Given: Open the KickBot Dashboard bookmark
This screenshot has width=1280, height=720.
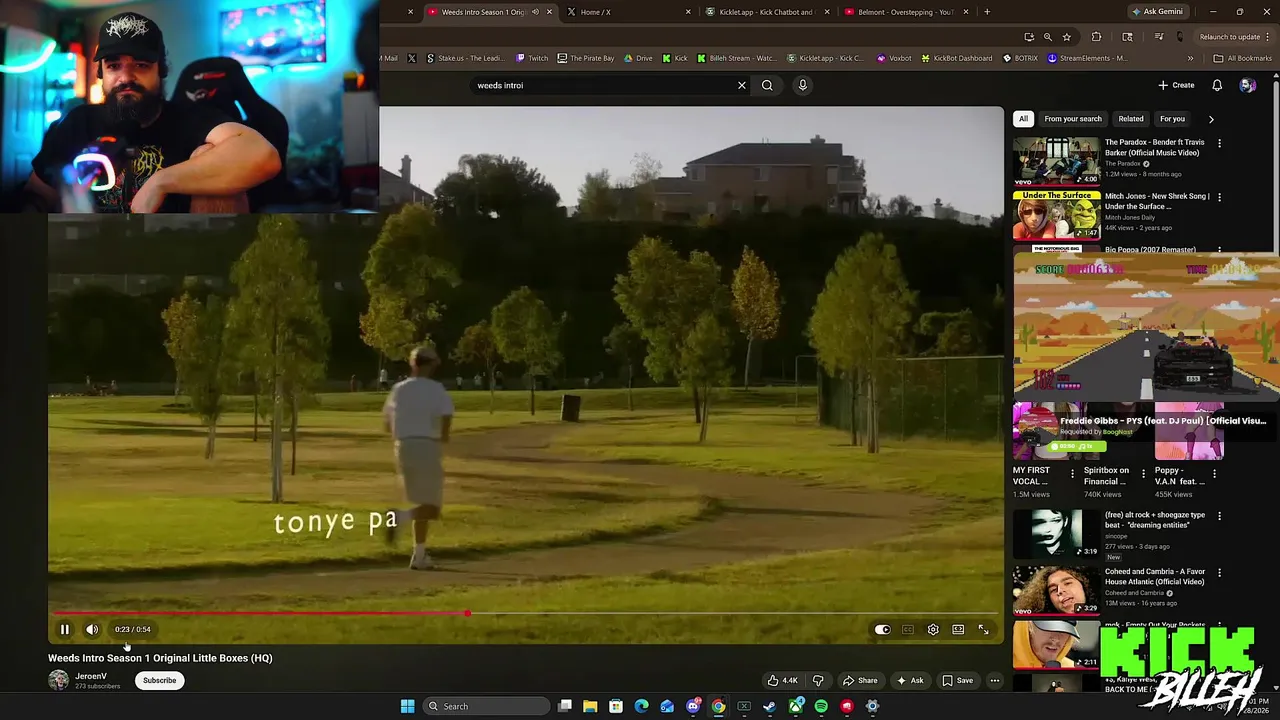Looking at the screenshot, I should click(x=957, y=58).
